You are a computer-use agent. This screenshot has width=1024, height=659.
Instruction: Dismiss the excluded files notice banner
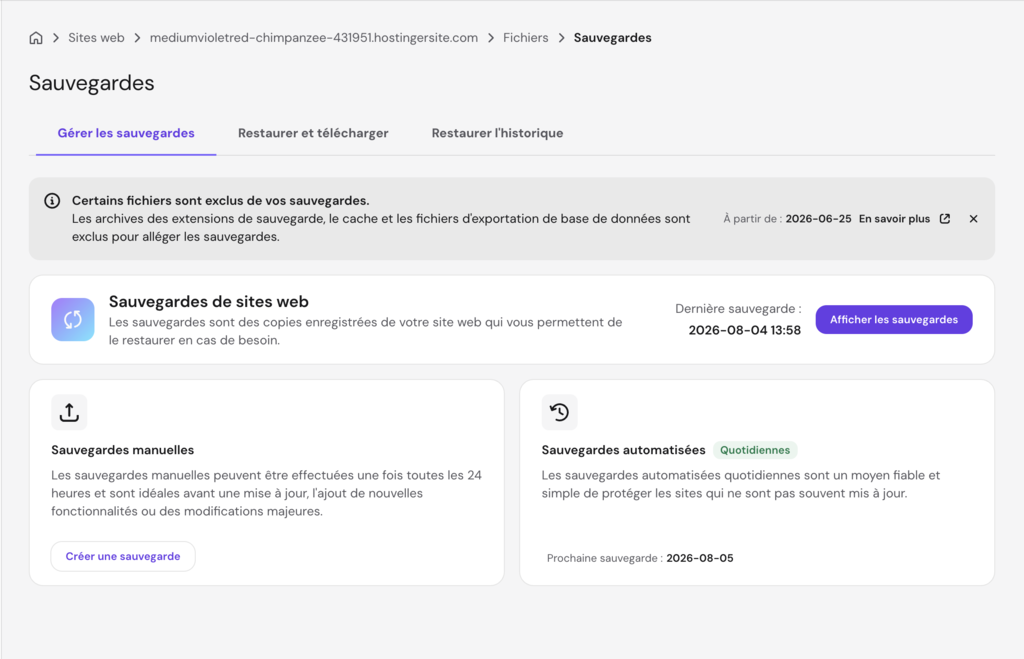(x=973, y=219)
